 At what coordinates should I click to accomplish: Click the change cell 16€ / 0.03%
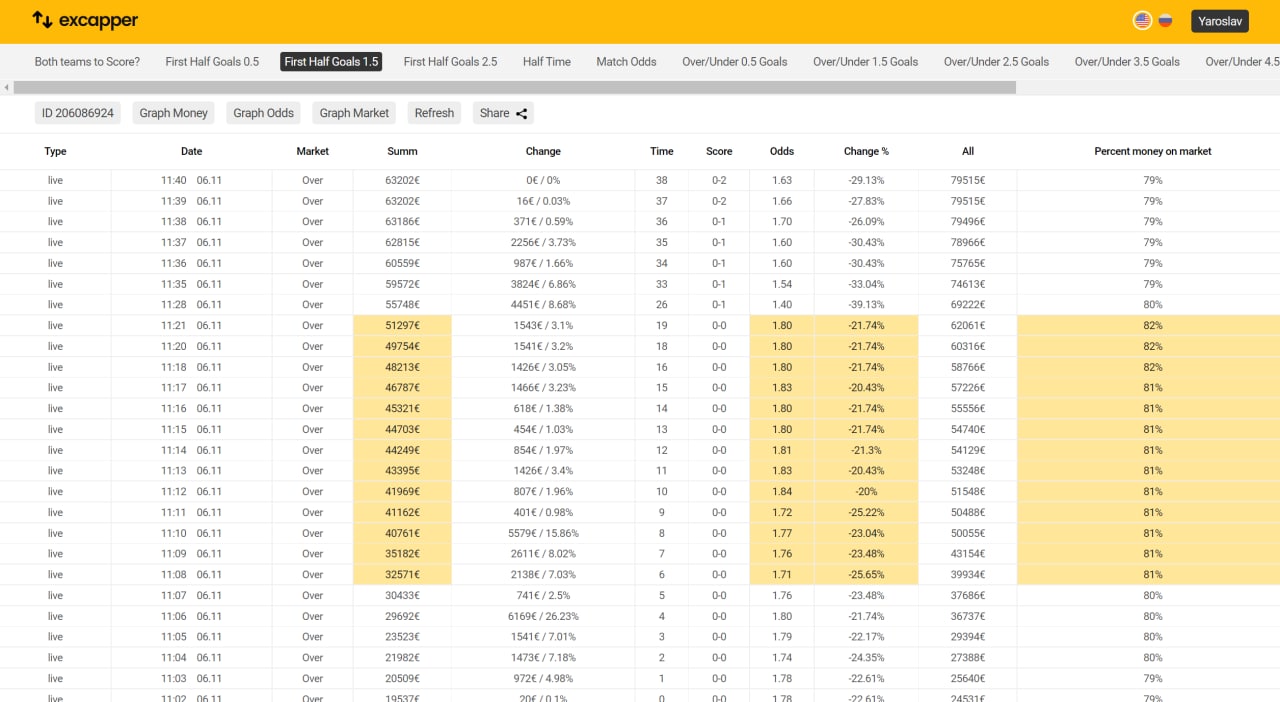coord(543,201)
